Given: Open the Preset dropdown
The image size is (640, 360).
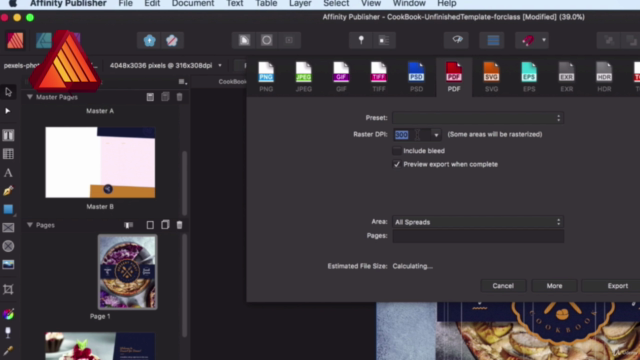Looking at the screenshot, I should tap(478, 118).
